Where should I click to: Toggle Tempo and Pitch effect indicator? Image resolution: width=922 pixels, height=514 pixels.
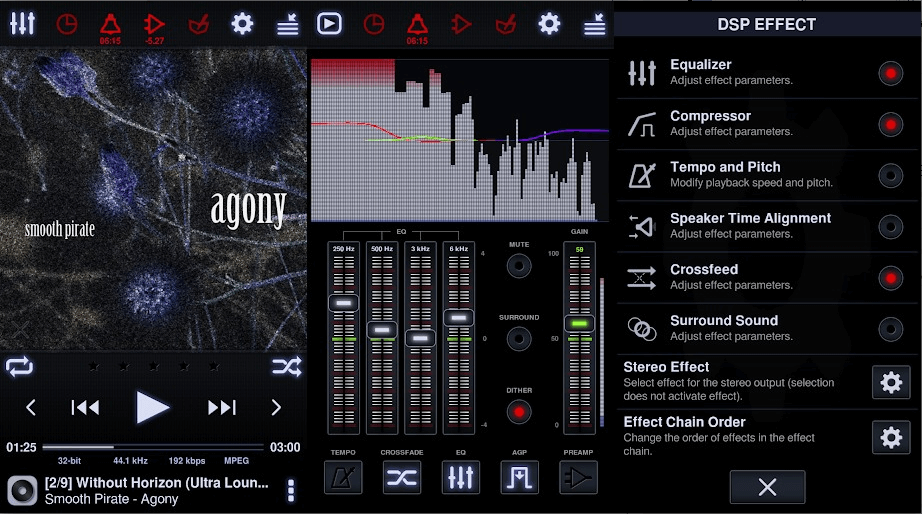[890, 176]
